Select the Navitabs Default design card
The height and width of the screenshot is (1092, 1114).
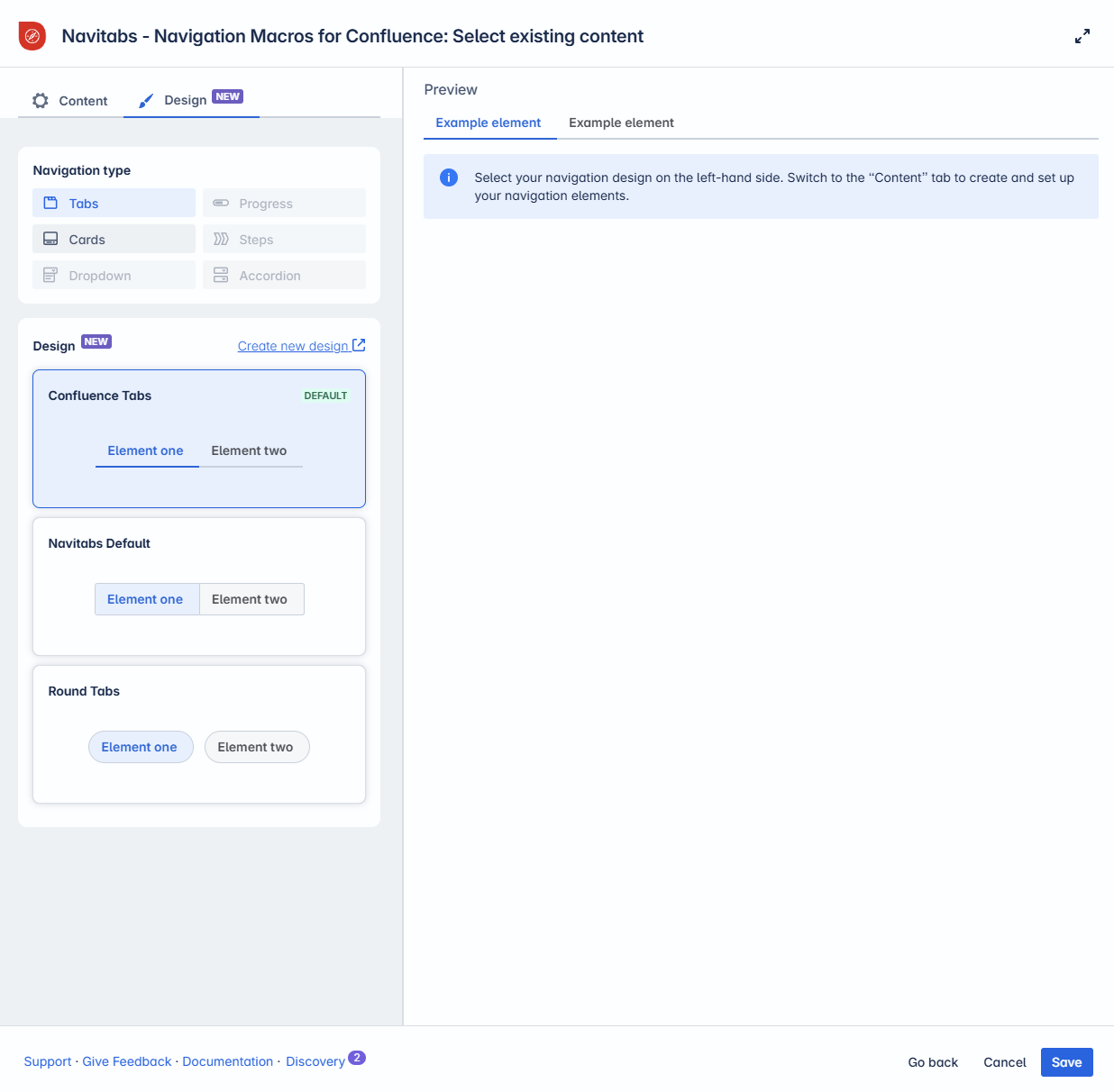point(199,587)
